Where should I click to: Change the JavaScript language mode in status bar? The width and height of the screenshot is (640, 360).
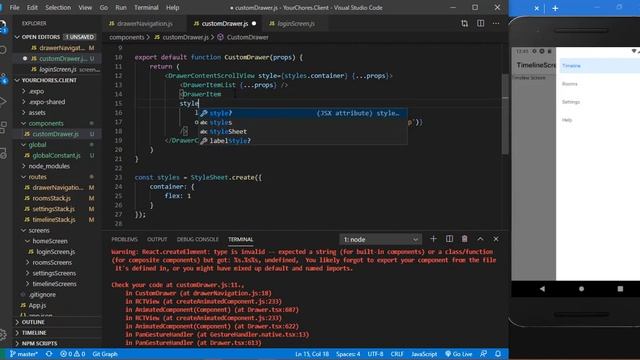click(424, 354)
